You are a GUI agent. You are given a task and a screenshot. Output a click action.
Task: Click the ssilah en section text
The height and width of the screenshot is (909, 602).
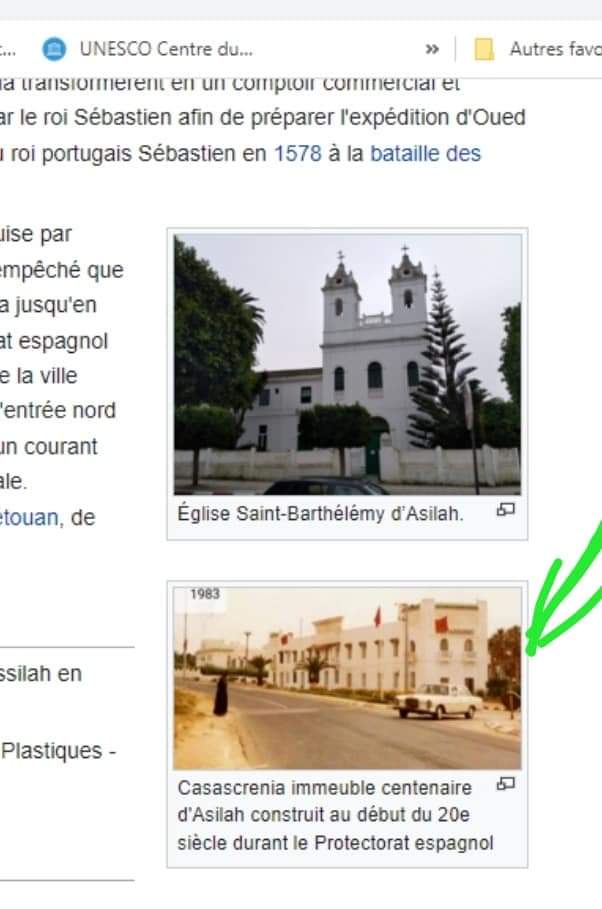pos(41,674)
